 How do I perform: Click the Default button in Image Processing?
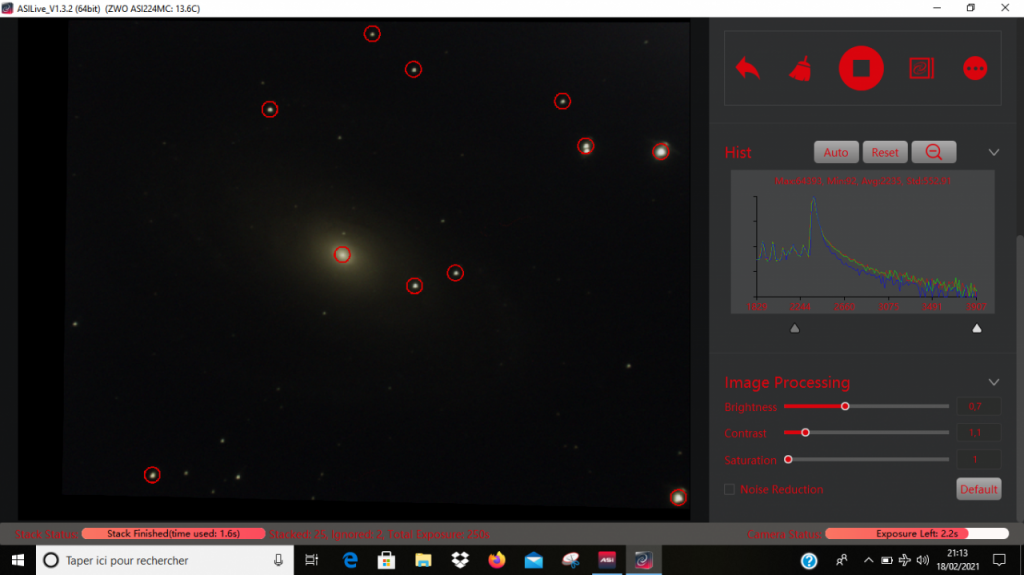point(978,489)
